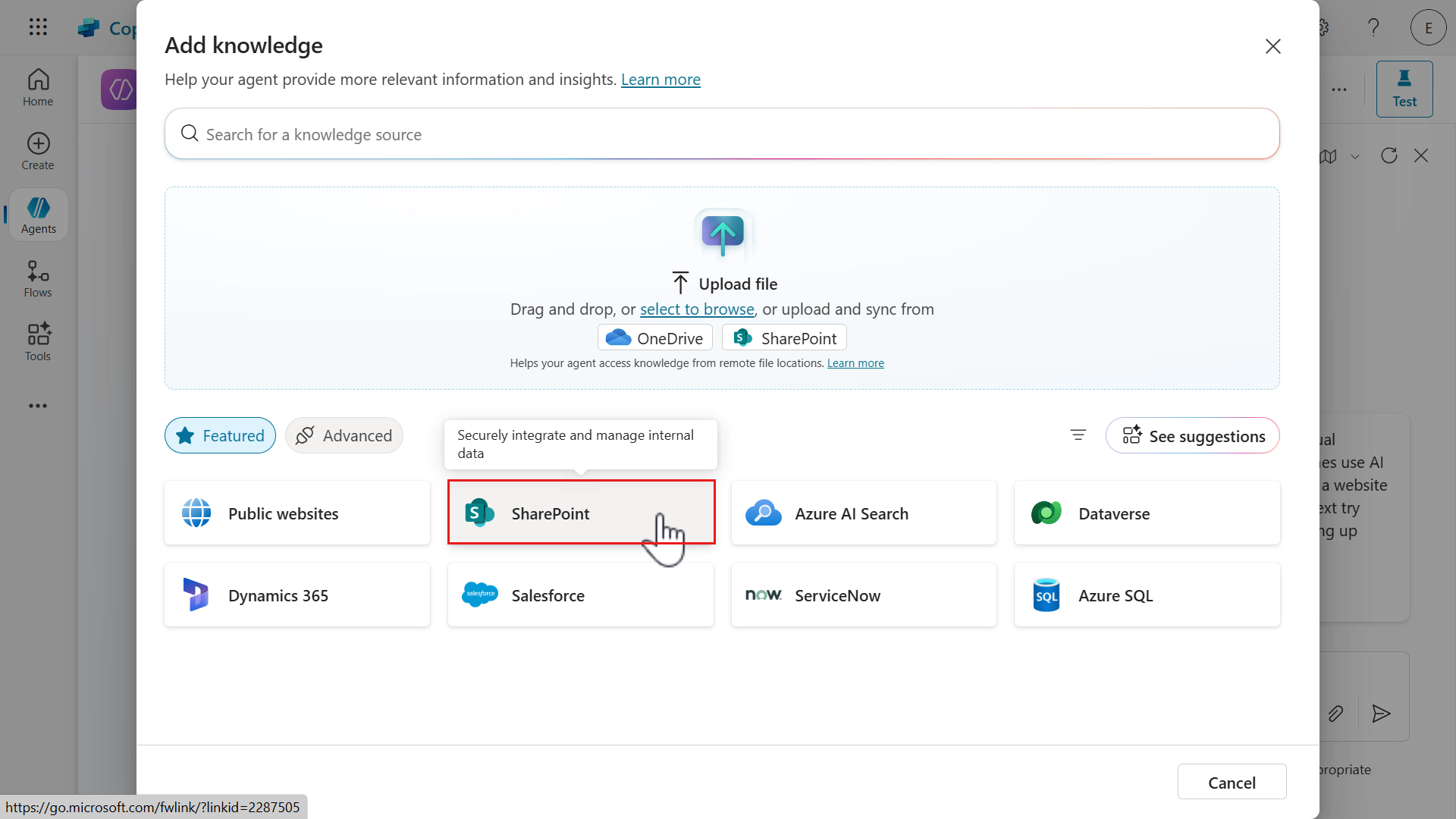This screenshot has width=1456, height=819.
Task: Expand the ellipsis menu in the sidebar
Action: [x=38, y=406]
